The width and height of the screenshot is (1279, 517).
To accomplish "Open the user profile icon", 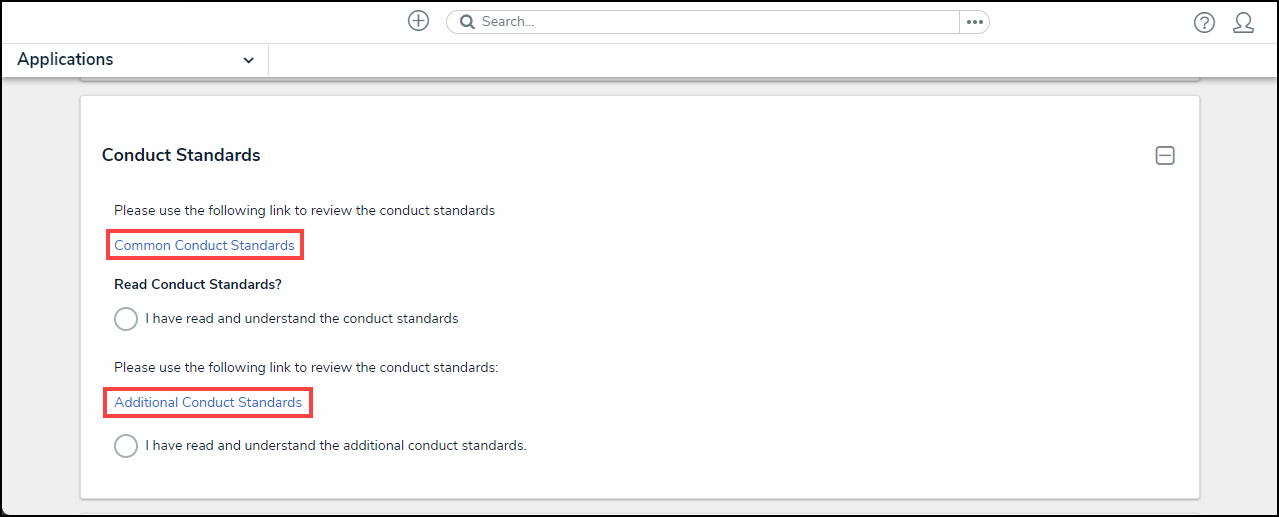I will tap(1243, 23).
